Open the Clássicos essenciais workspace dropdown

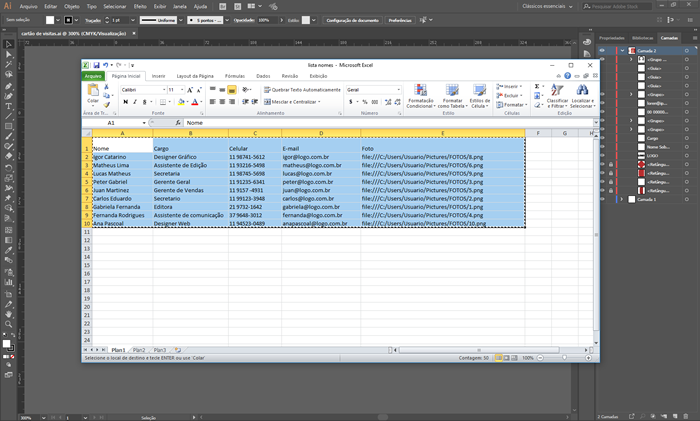(x=548, y=6)
